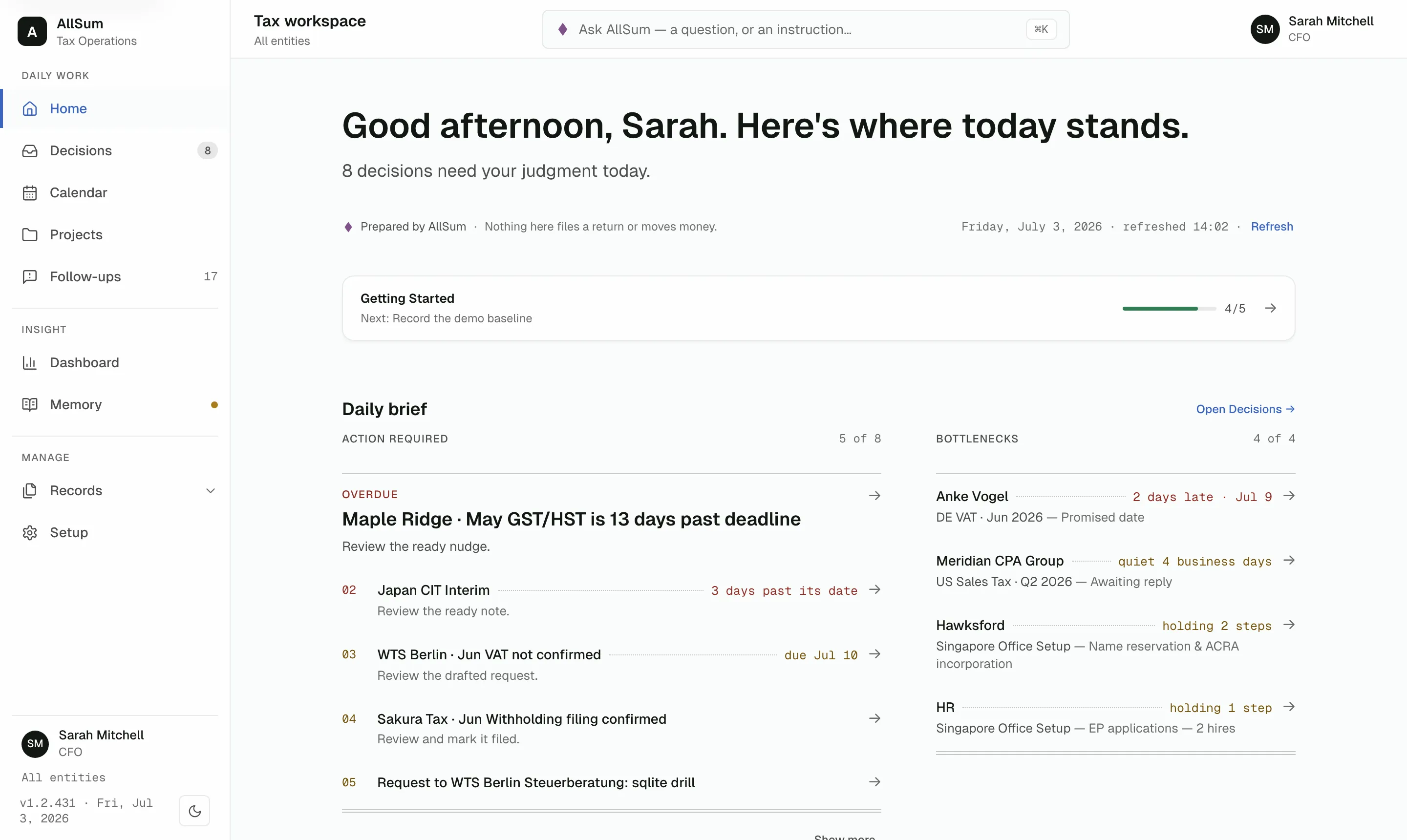Click the Setup gear icon
The width and height of the screenshot is (1407, 840).
(x=29, y=532)
